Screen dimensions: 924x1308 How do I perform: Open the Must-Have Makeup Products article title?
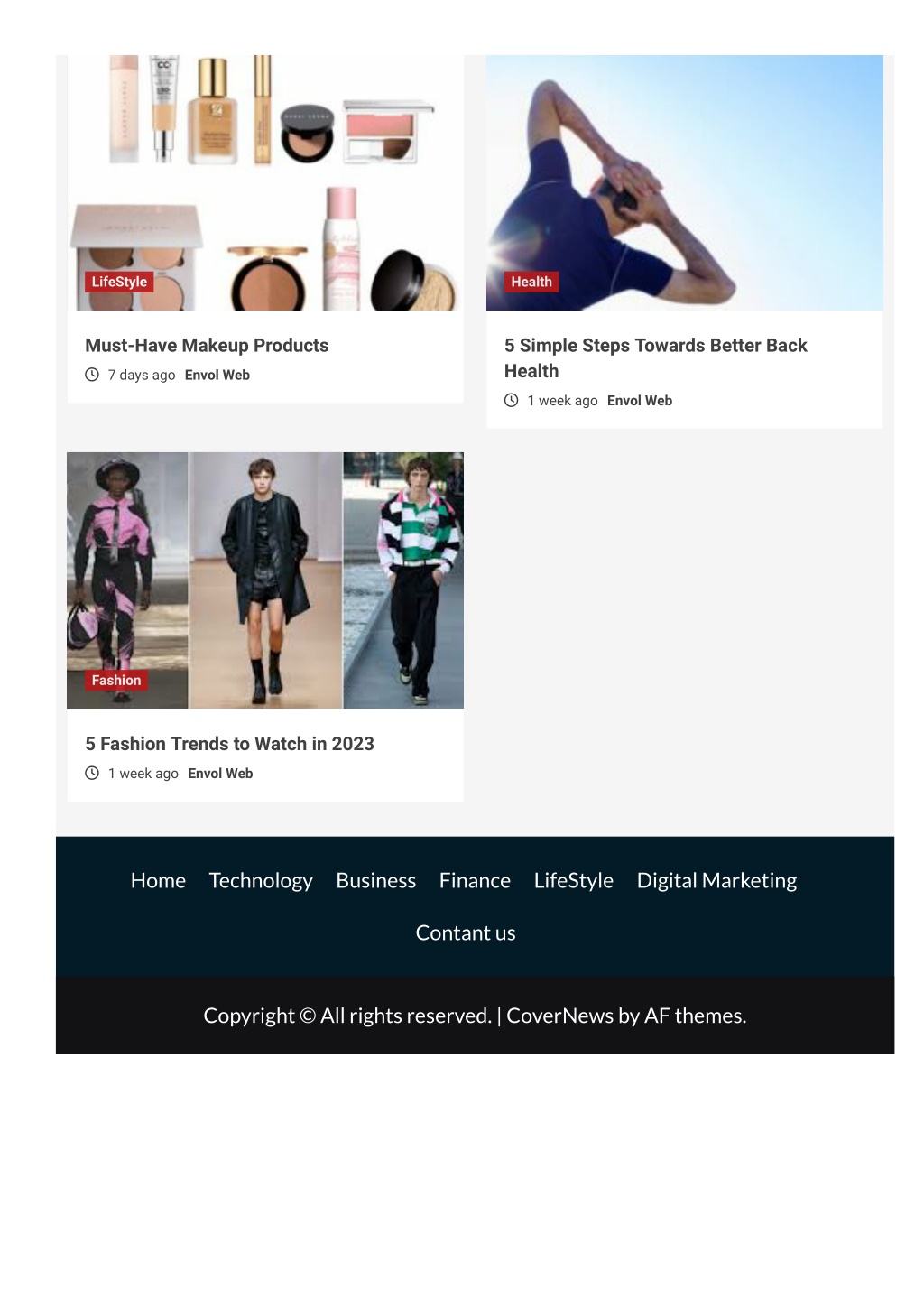tap(207, 346)
